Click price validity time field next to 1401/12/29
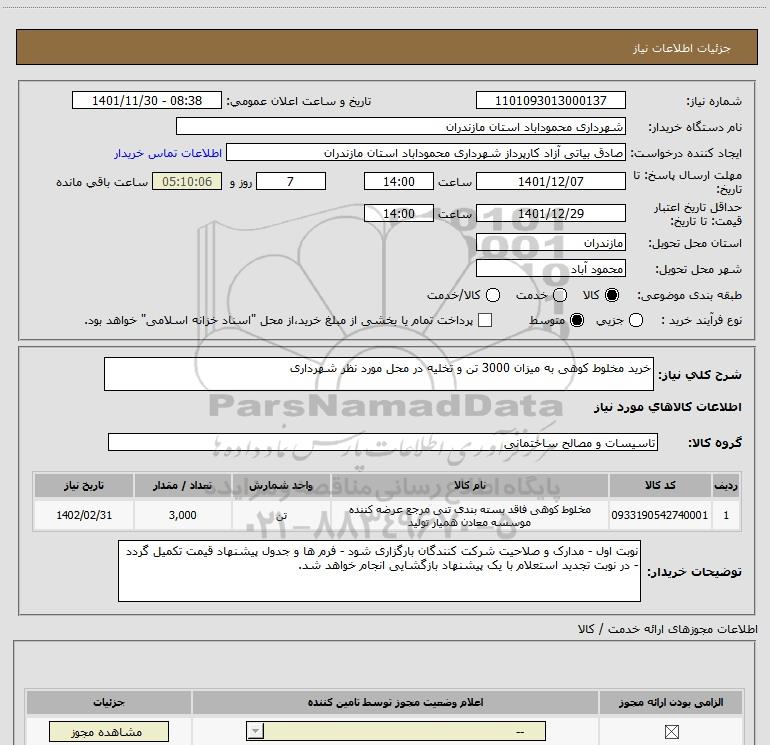 399,214
